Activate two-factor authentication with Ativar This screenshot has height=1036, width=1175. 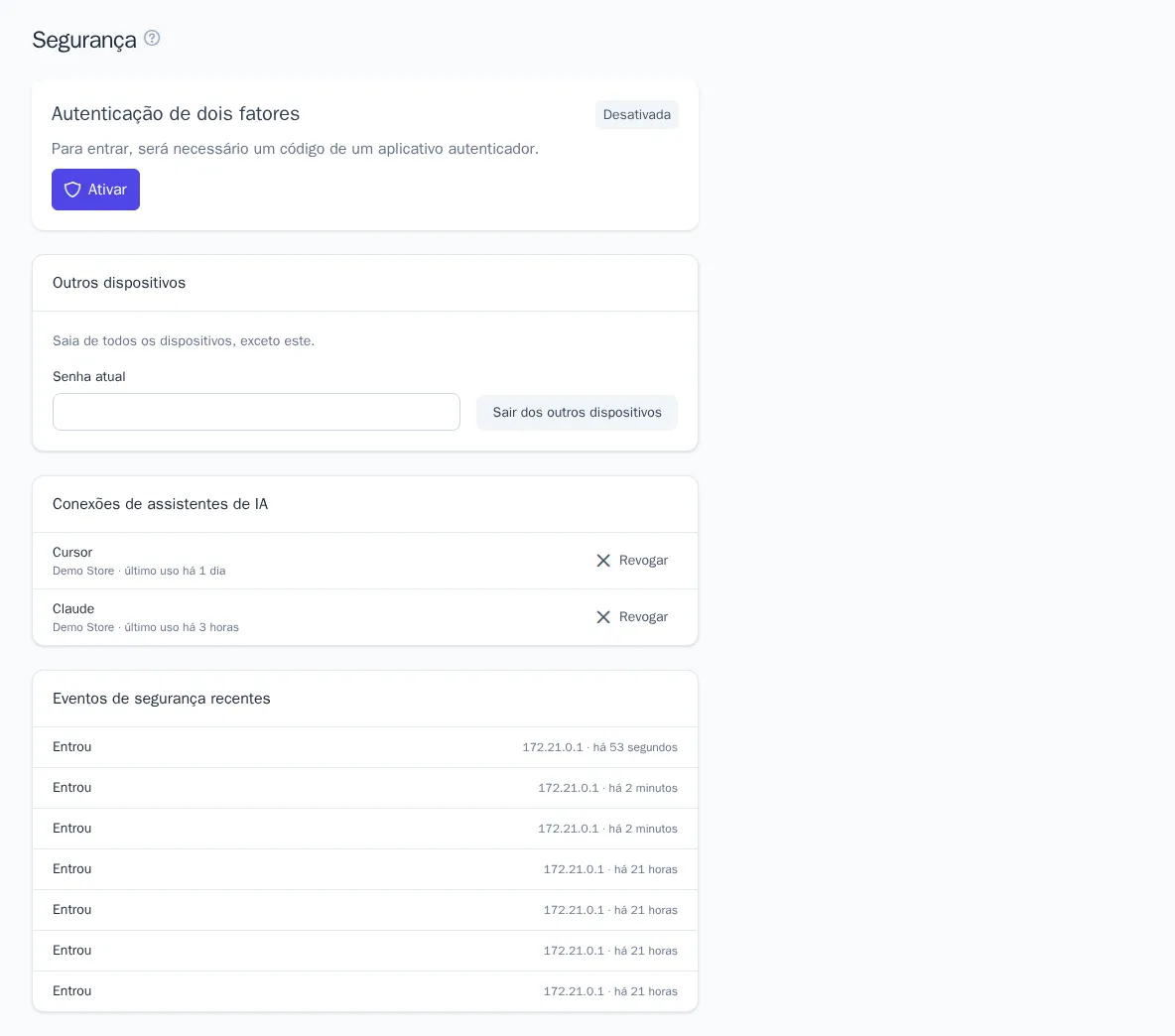(x=96, y=190)
